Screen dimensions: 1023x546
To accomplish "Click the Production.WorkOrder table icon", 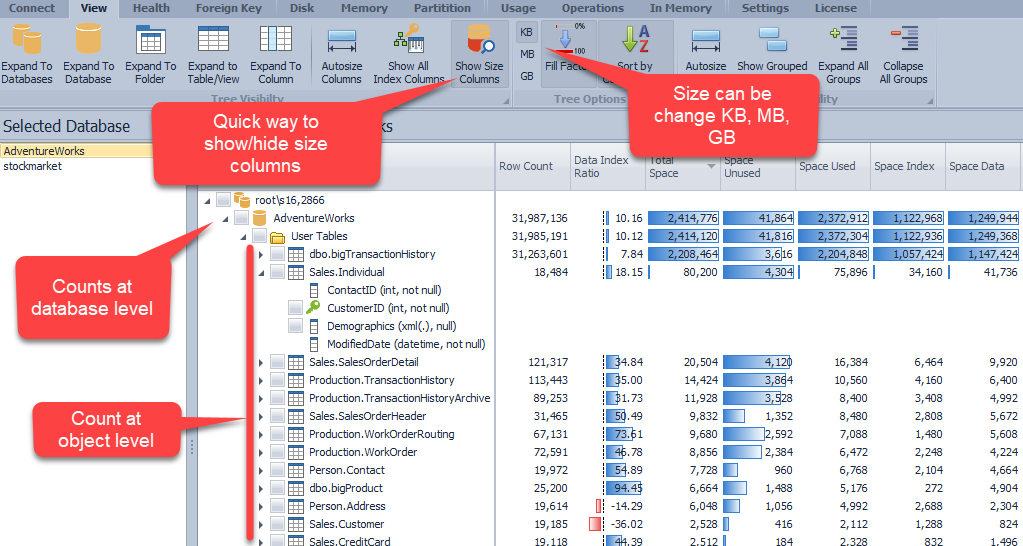I will click(296, 452).
